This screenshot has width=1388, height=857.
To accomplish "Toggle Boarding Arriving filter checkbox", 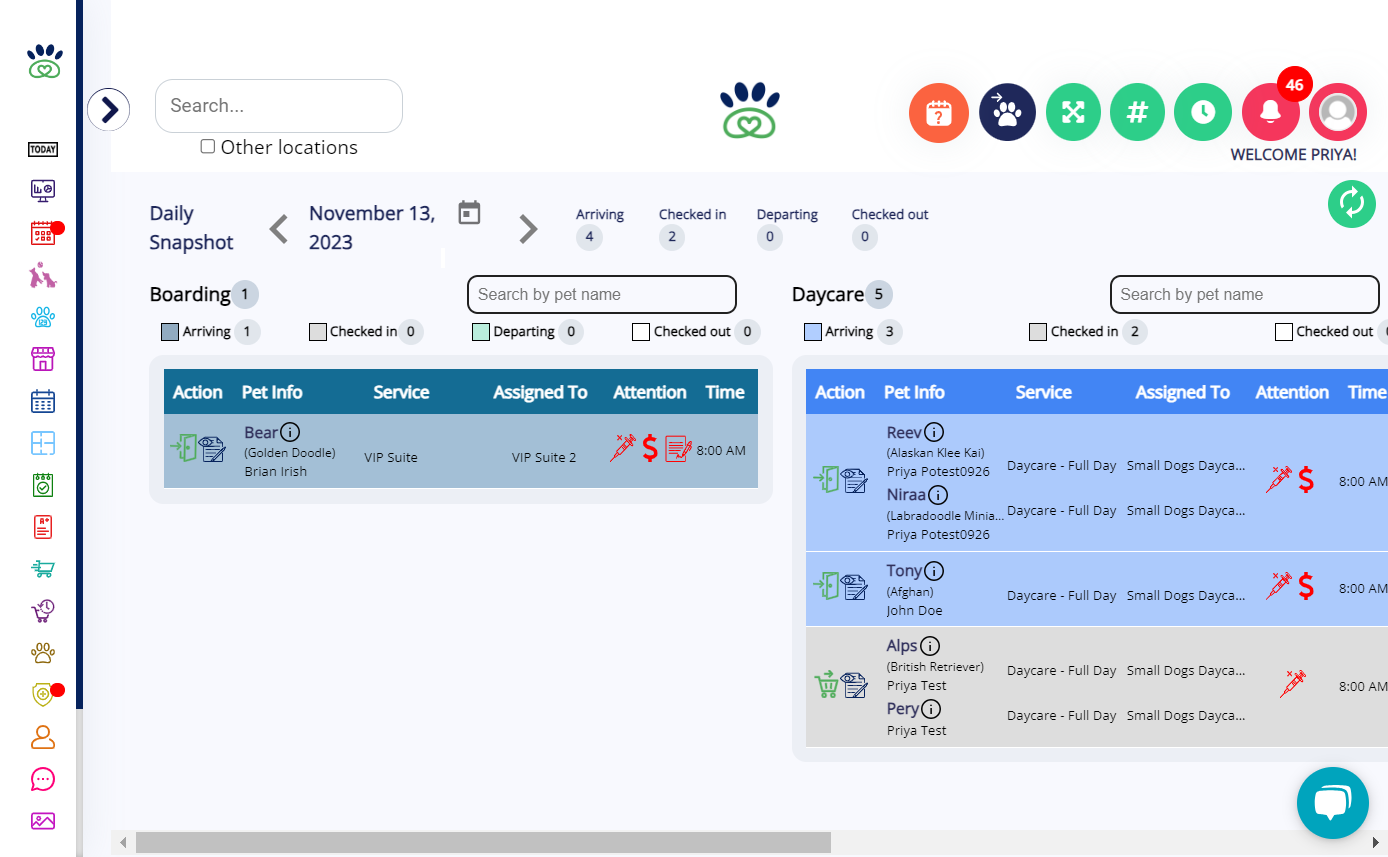I will (170, 332).
